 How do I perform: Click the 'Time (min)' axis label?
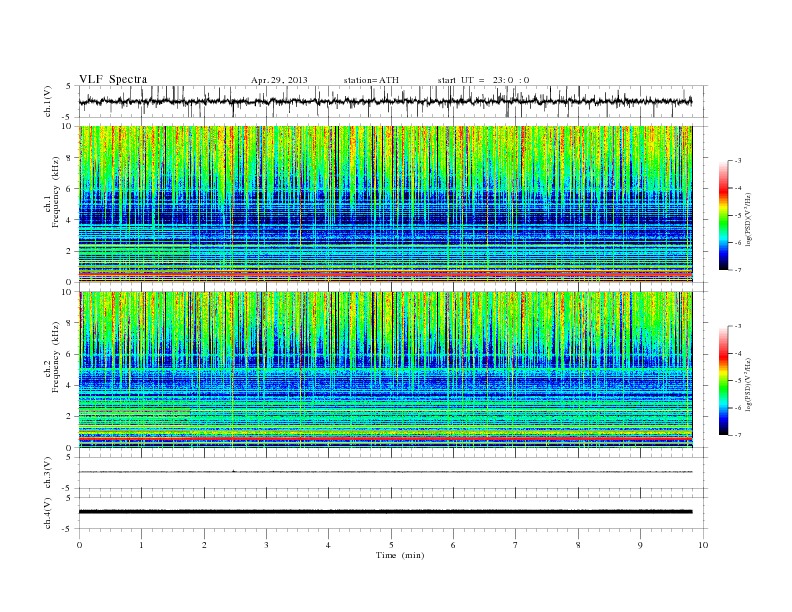400,555
